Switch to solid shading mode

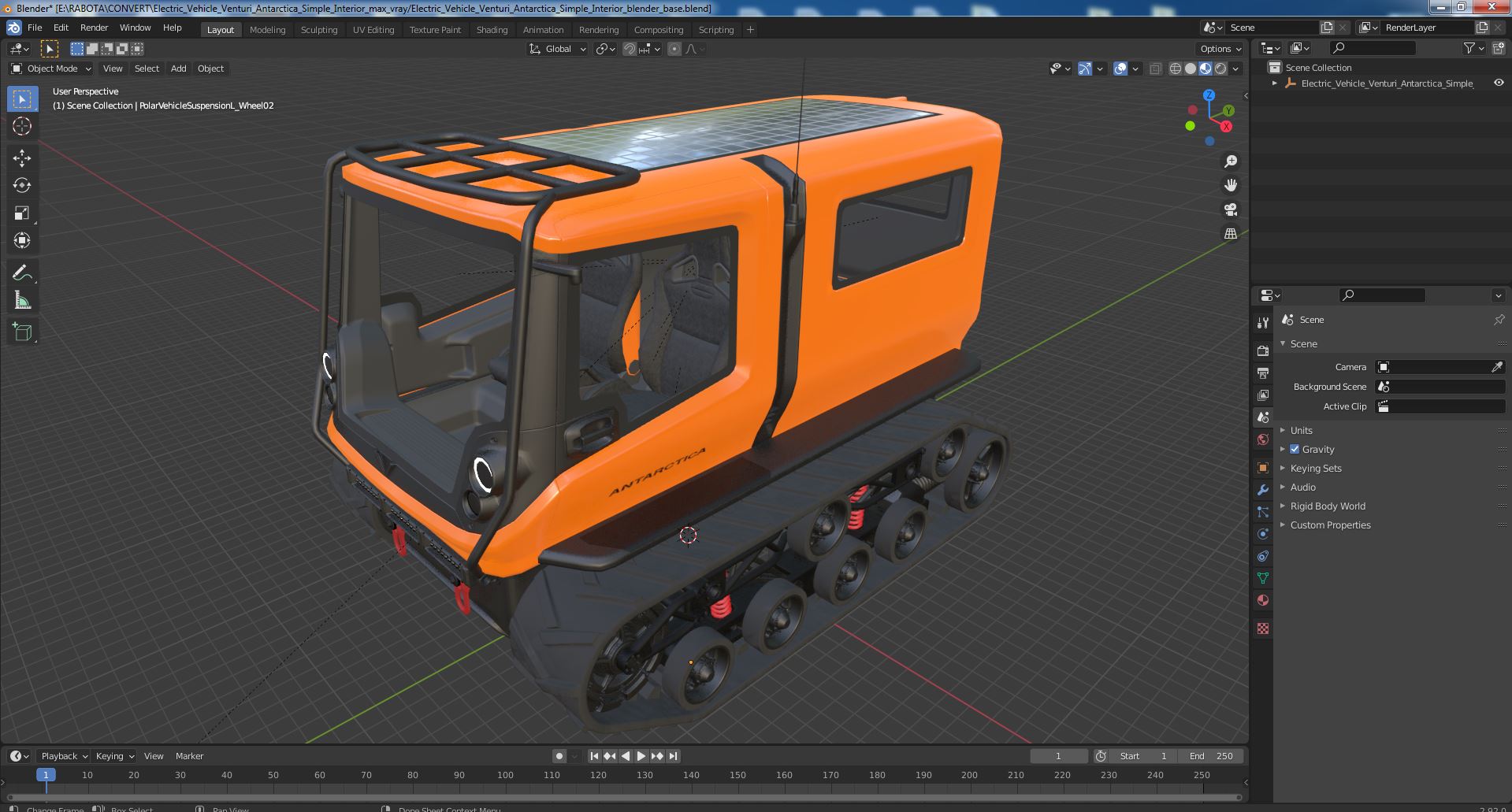coord(1191,69)
